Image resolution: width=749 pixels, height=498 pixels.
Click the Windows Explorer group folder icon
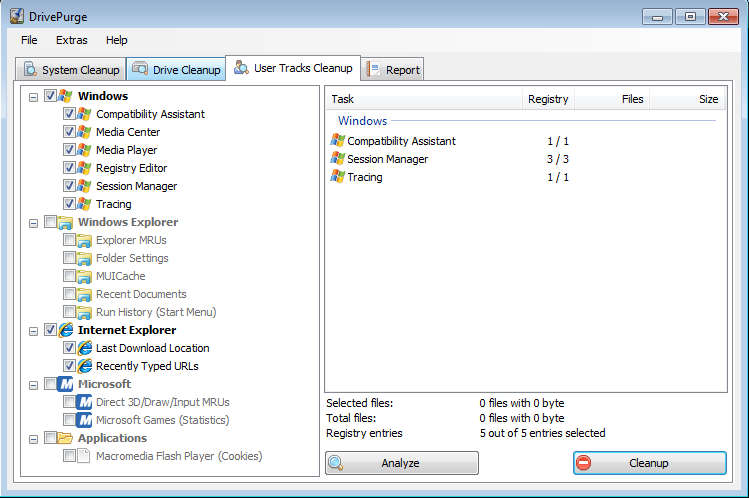pos(65,223)
